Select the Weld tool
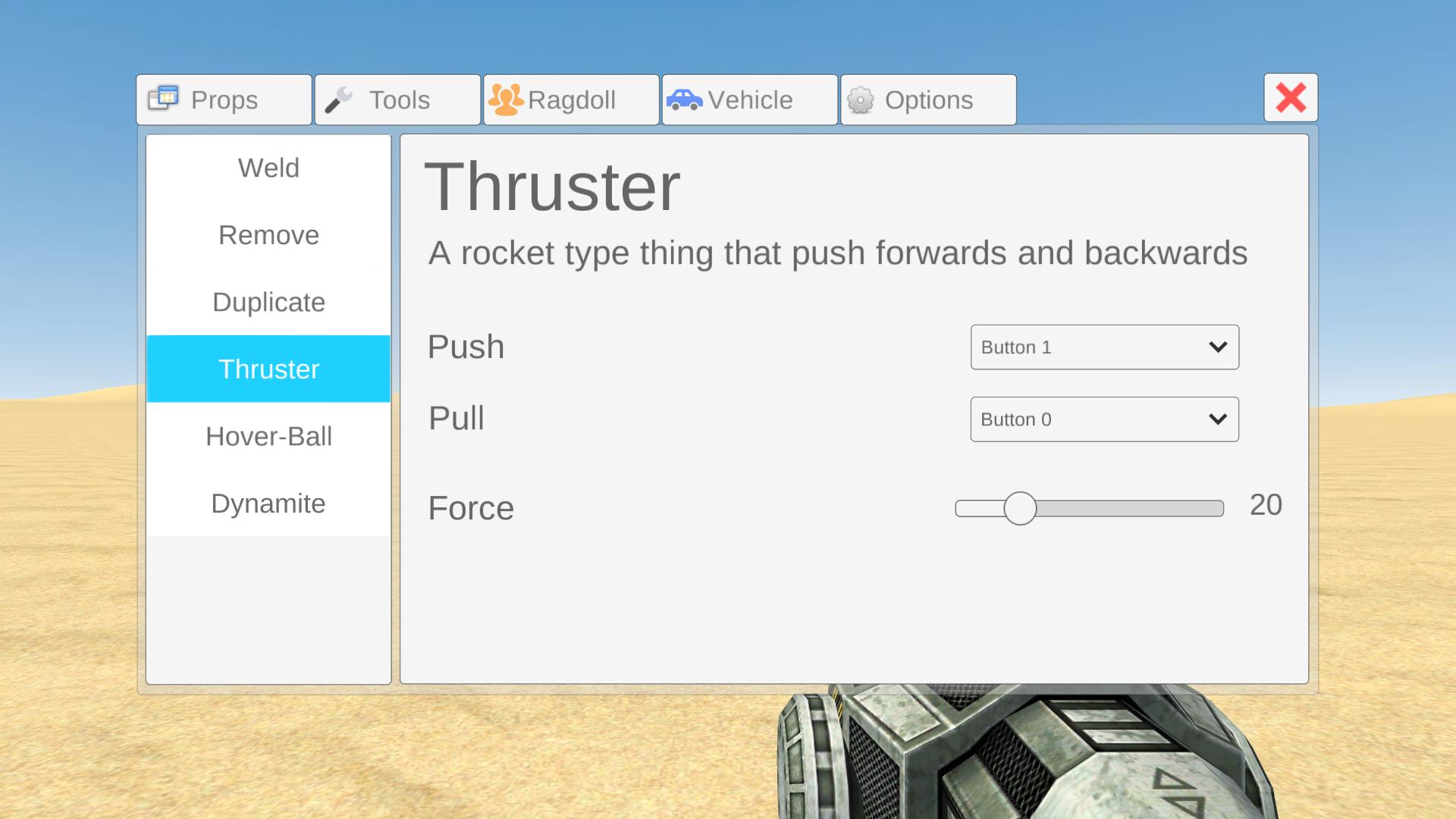 coord(268,168)
